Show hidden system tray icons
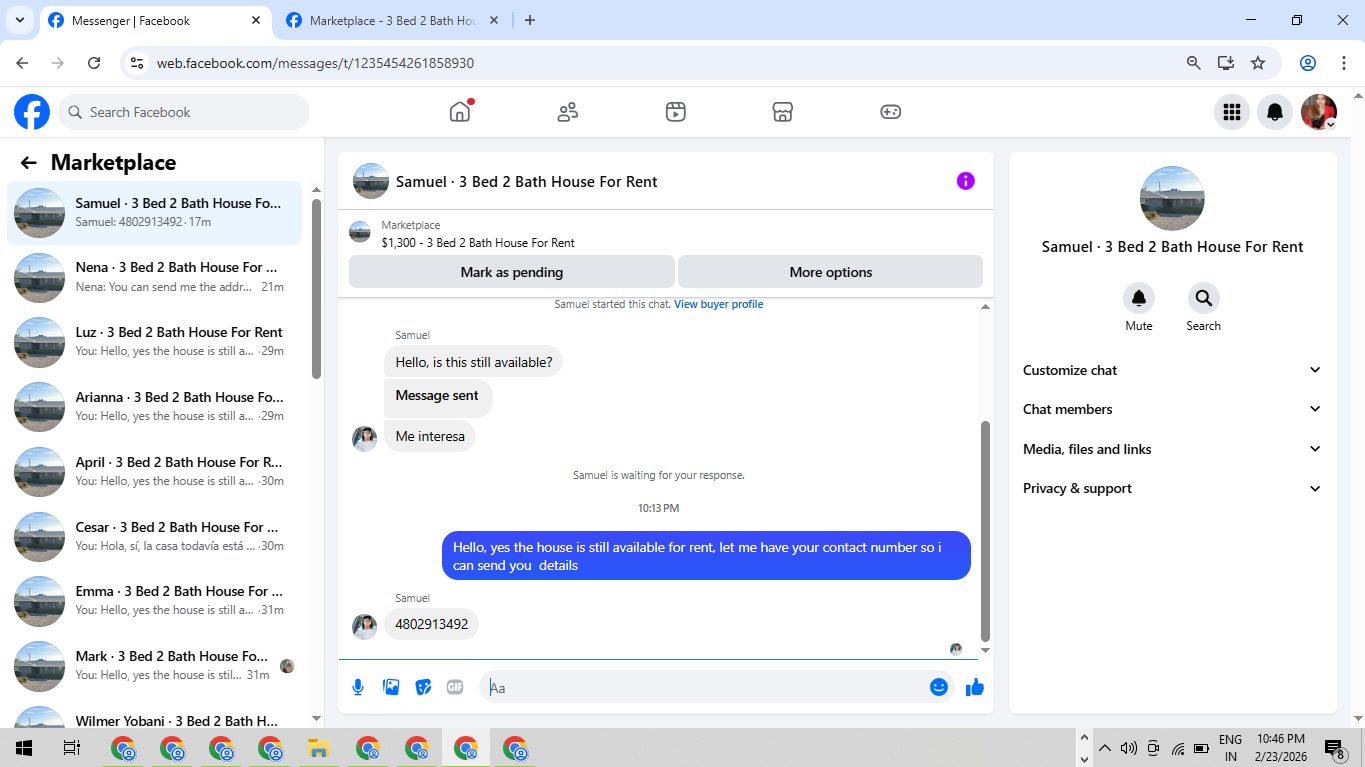 1105,748
